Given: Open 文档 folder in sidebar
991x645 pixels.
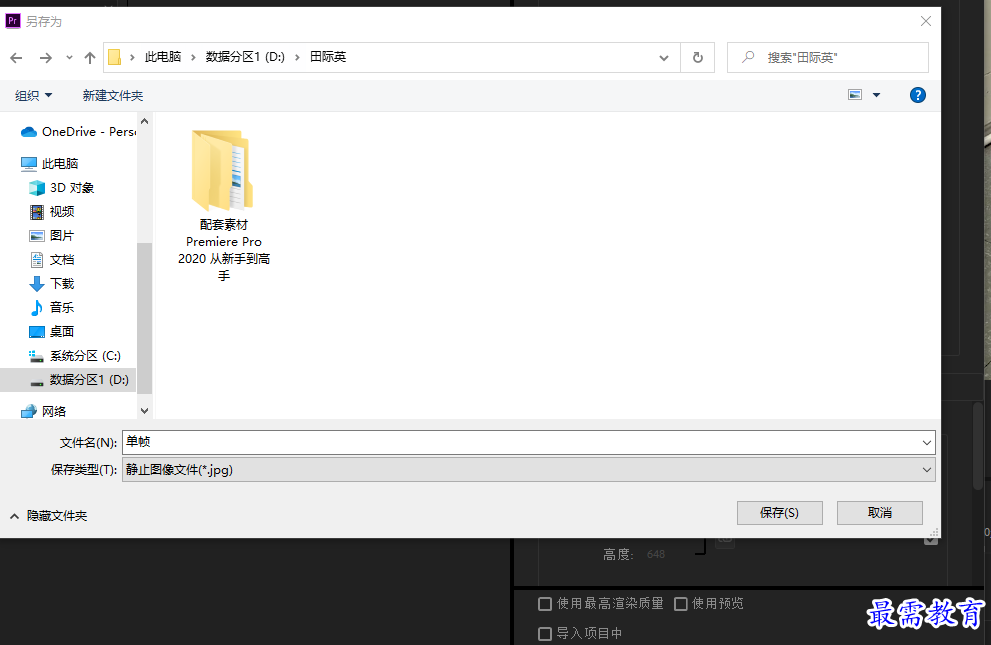Looking at the screenshot, I should tap(52, 260).
